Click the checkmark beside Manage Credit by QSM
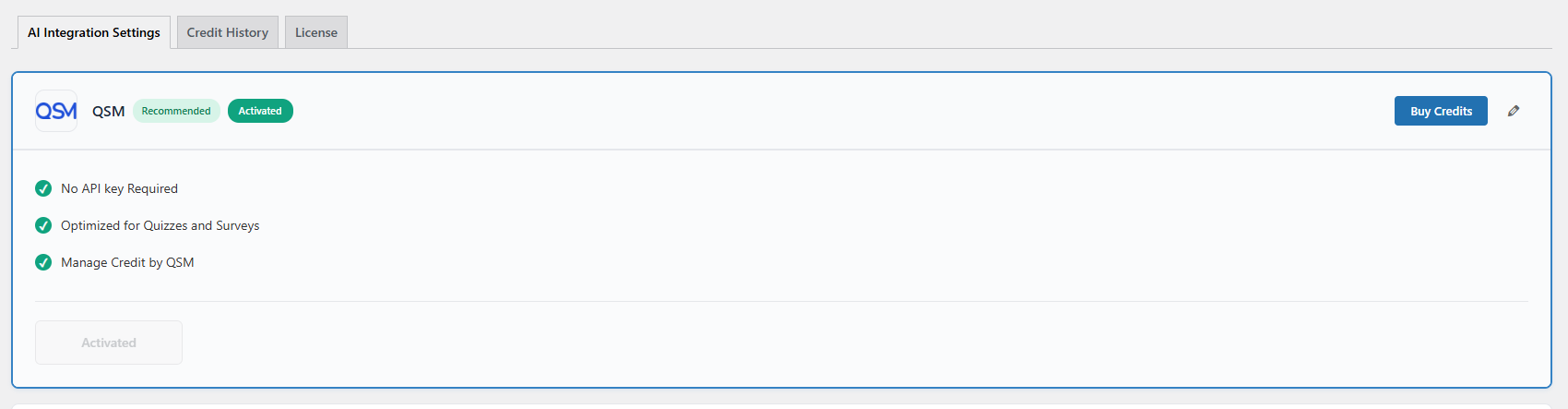 (x=43, y=262)
